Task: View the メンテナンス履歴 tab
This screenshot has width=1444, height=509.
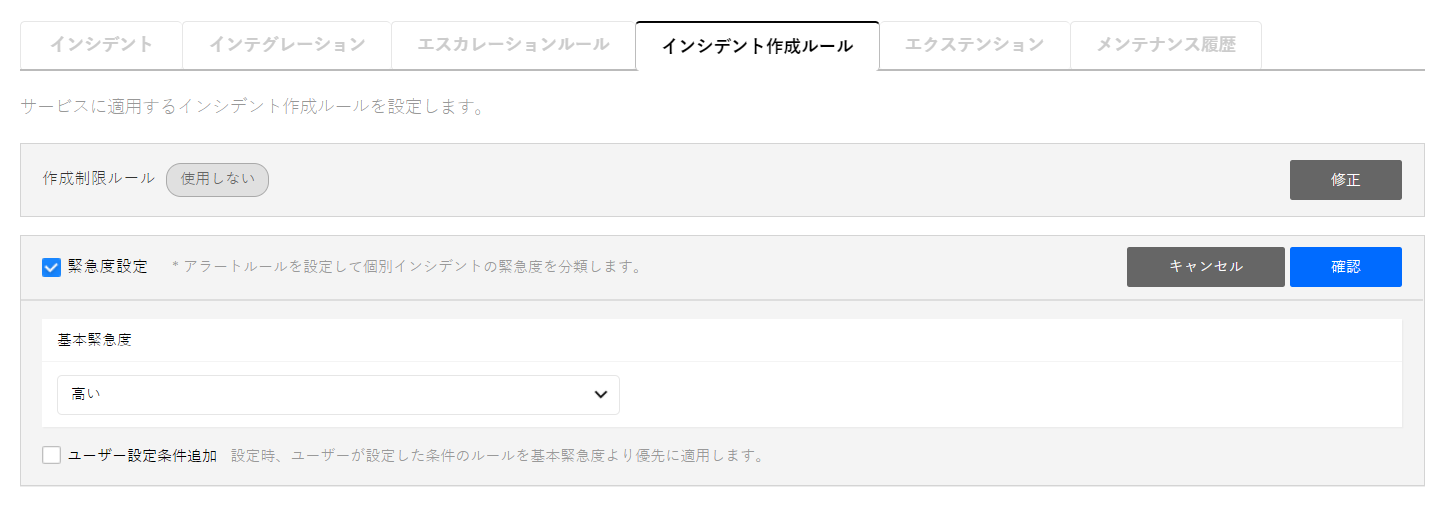Action: (1166, 45)
